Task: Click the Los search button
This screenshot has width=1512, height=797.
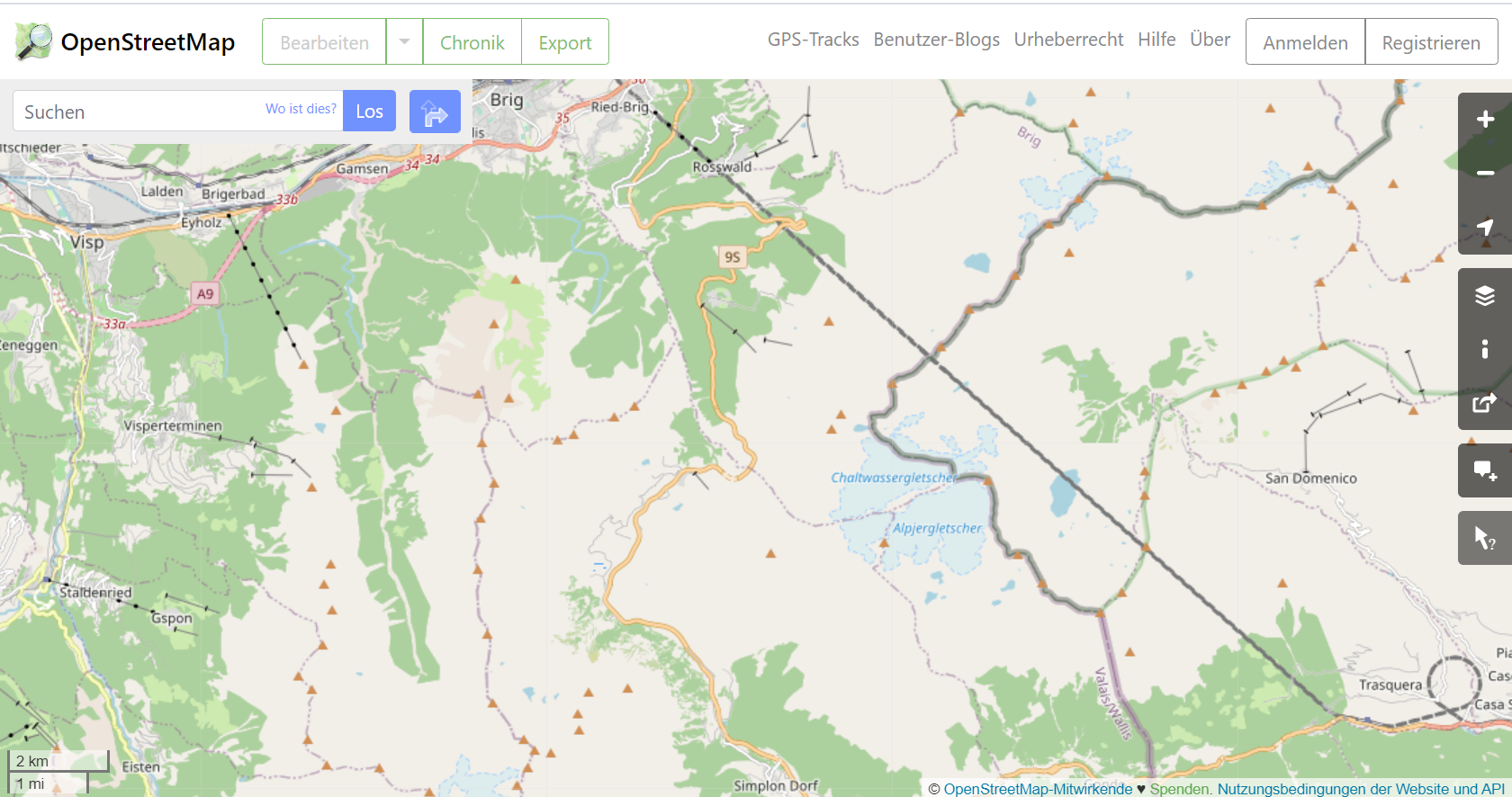Action: [369, 112]
